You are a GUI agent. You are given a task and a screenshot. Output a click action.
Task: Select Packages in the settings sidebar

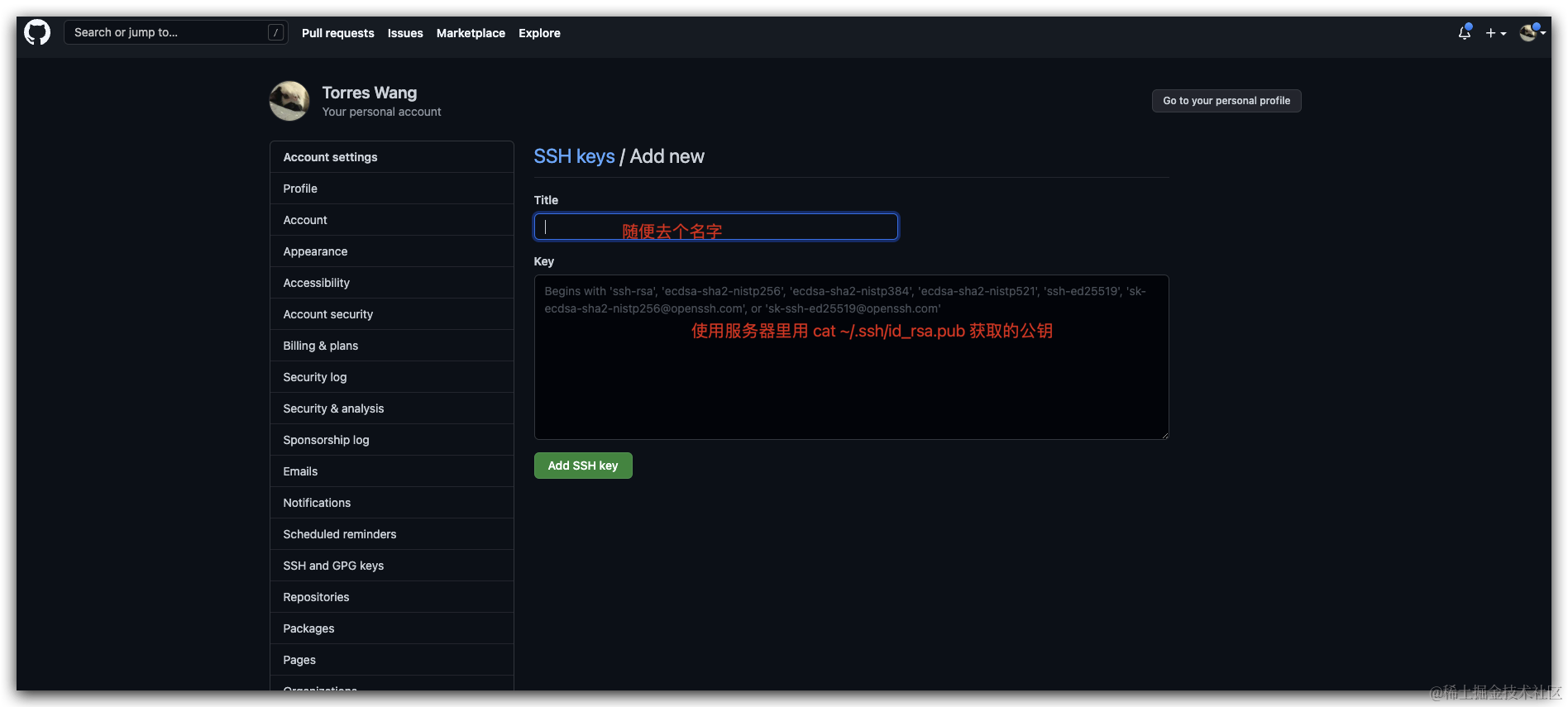pyautogui.click(x=392, y=628)
